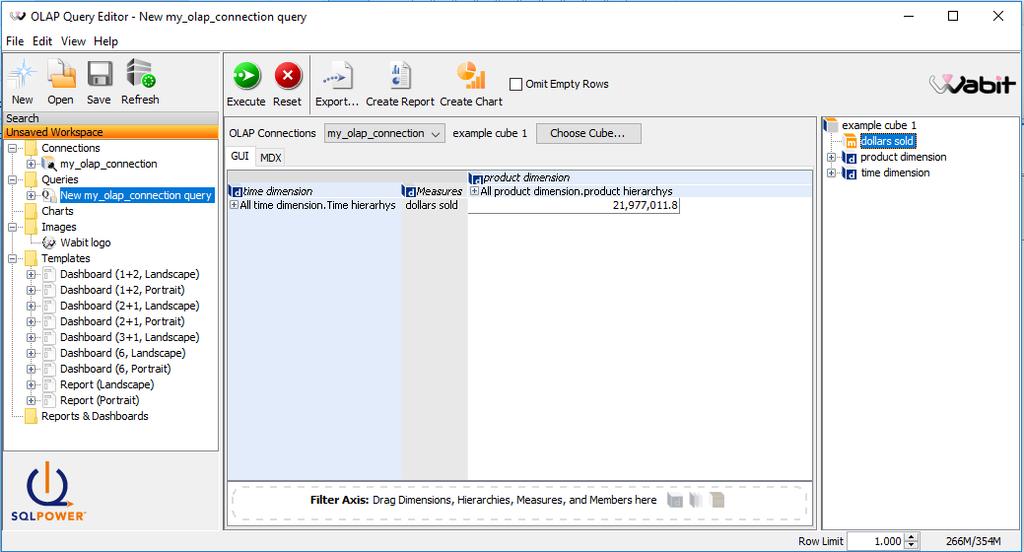
Task: Click the product dimension header icon in grid
Action: [475, 178]
